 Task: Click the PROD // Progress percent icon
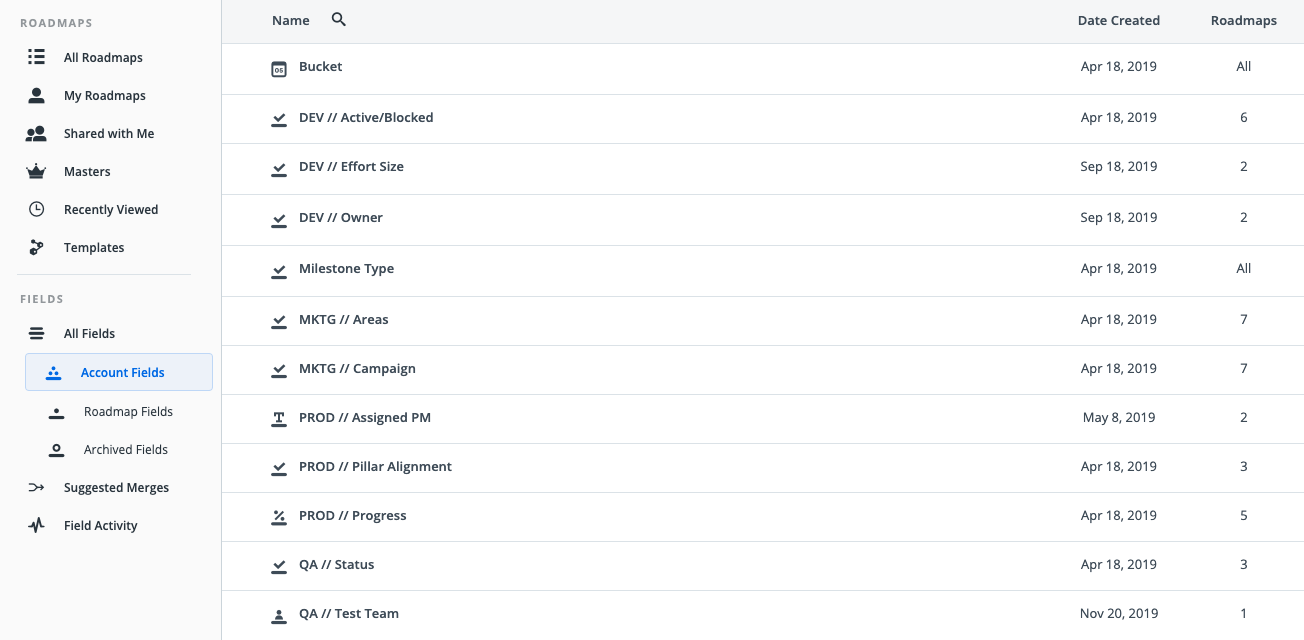pos(279,517)
